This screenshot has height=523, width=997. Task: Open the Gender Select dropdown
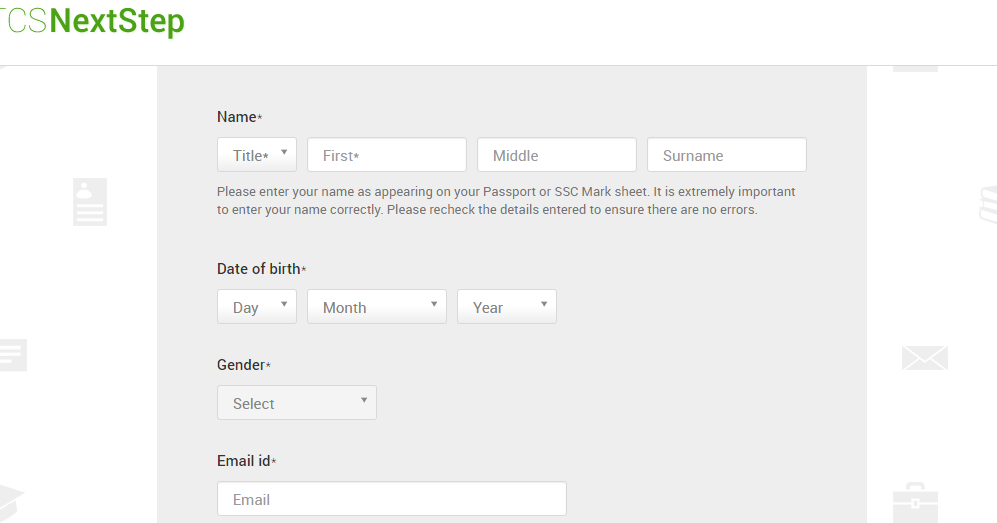297,402
